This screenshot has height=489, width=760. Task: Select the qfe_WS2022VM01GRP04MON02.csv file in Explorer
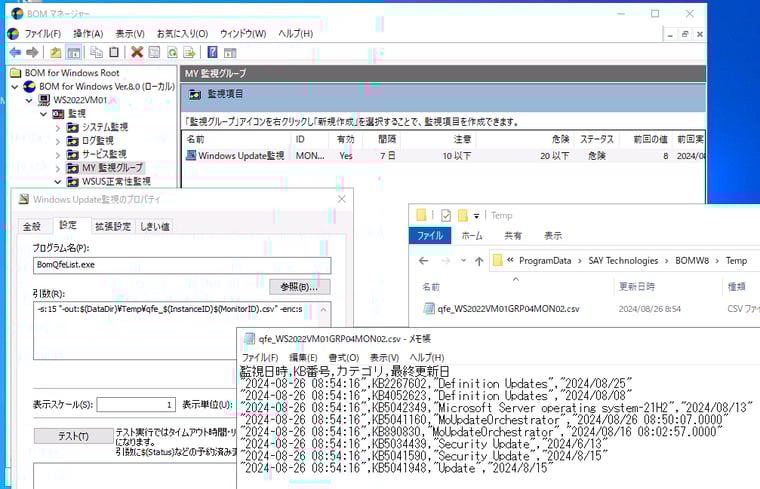(508, 309)
